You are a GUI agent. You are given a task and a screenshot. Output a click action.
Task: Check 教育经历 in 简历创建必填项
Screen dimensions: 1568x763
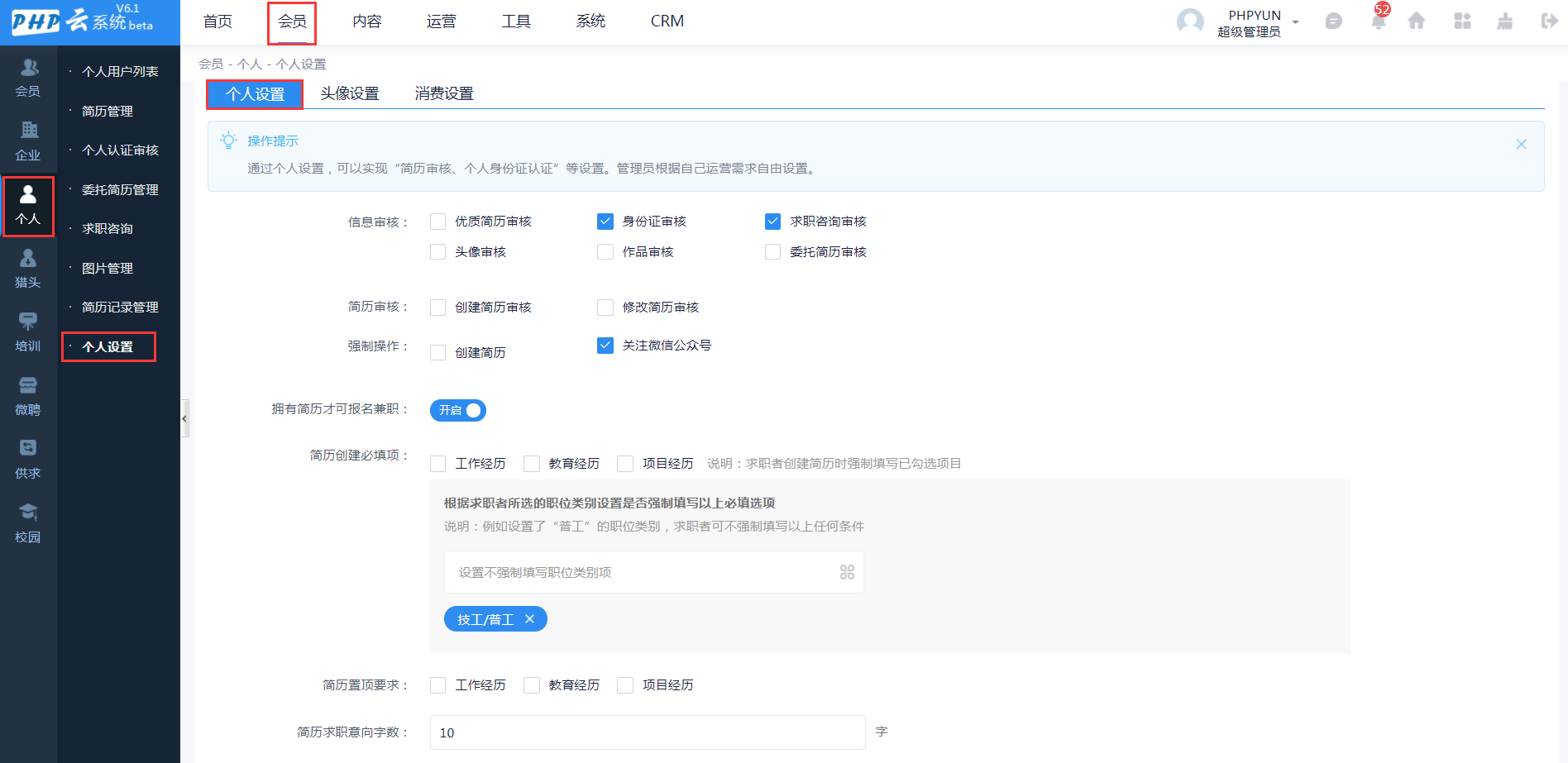tap(532, 464)
